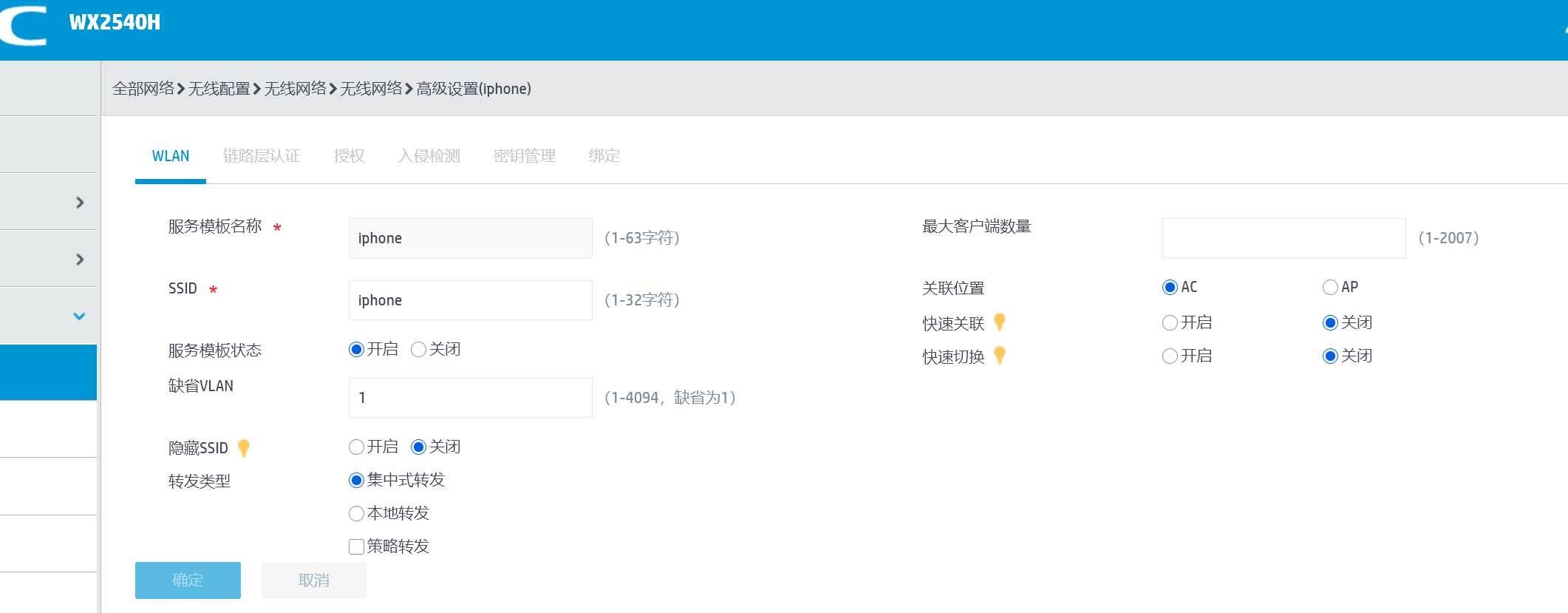
Task: Expand second collapsed sidebar menu chevron
Action: click(80, 259)
